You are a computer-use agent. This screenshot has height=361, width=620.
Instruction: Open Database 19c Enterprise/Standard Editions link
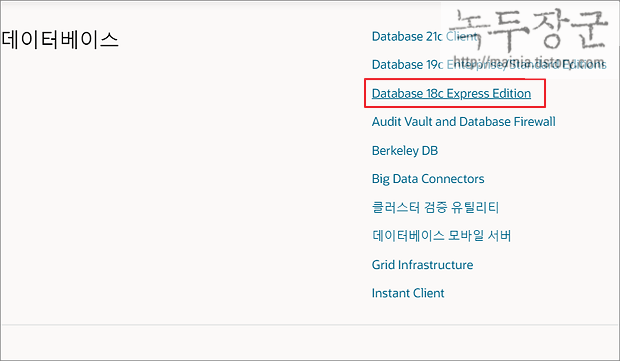(x=489, y=64)
